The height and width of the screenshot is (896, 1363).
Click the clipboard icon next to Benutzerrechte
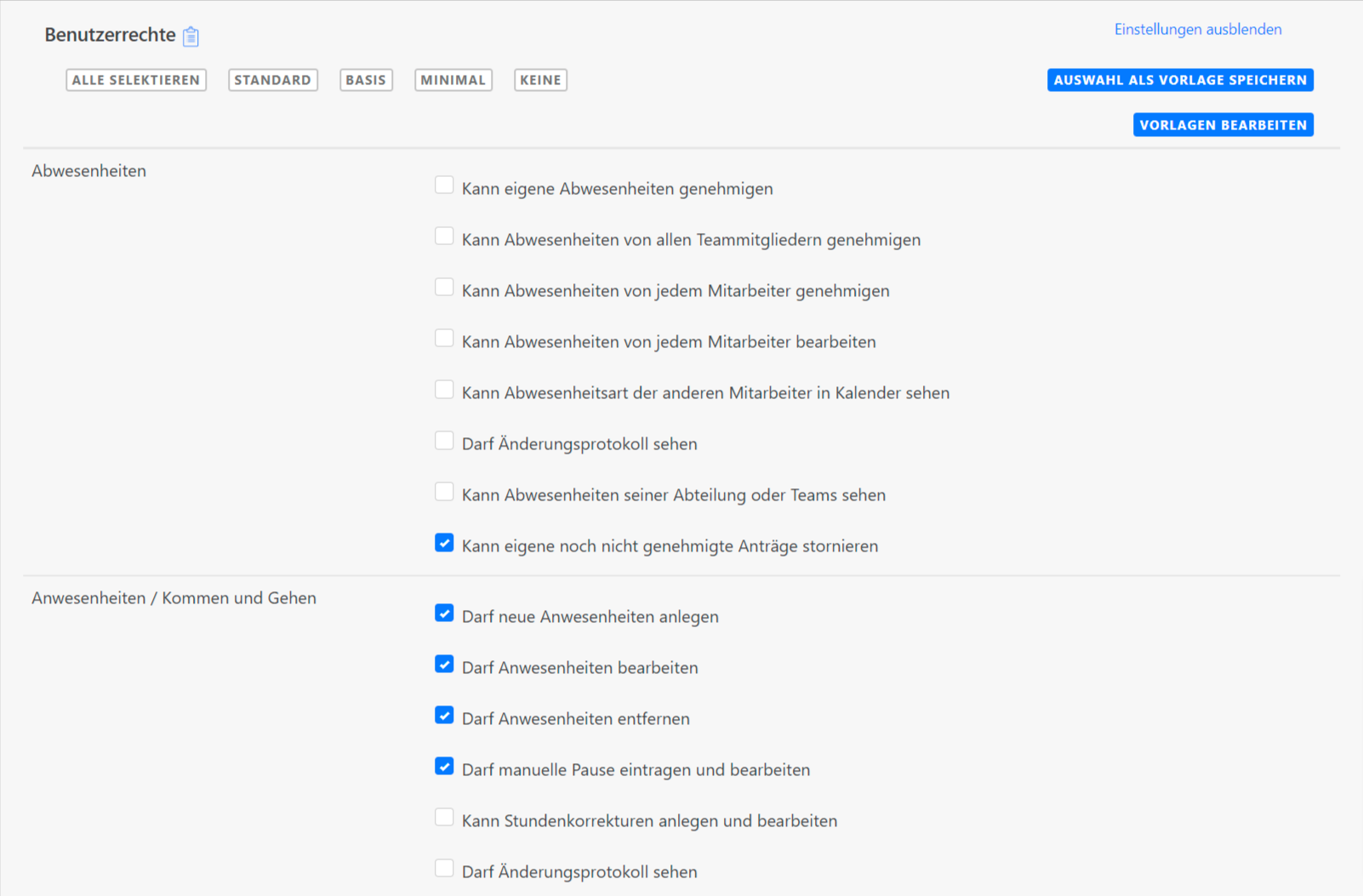click(191, 37)
